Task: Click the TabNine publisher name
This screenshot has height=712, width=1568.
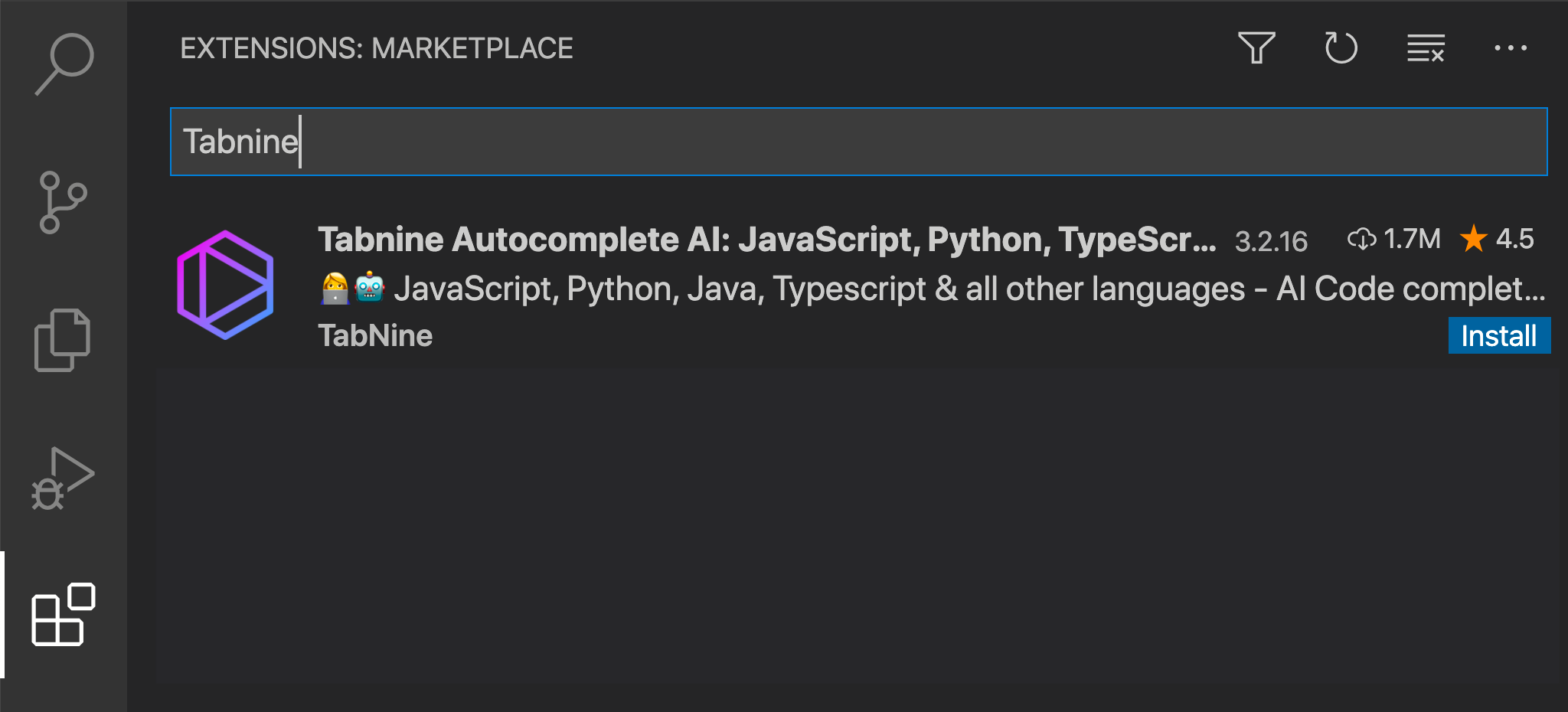Action: 375,336
